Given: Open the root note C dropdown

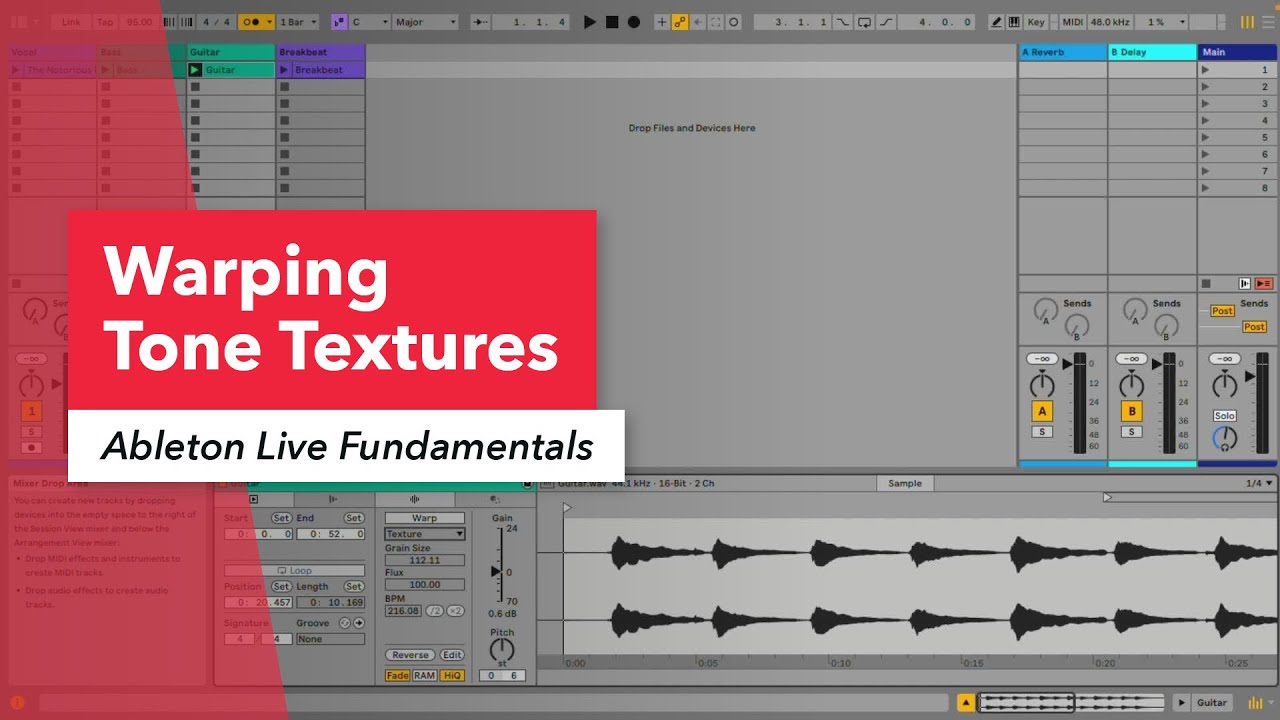Looking at the screenshot, I should tap(368, 22).
